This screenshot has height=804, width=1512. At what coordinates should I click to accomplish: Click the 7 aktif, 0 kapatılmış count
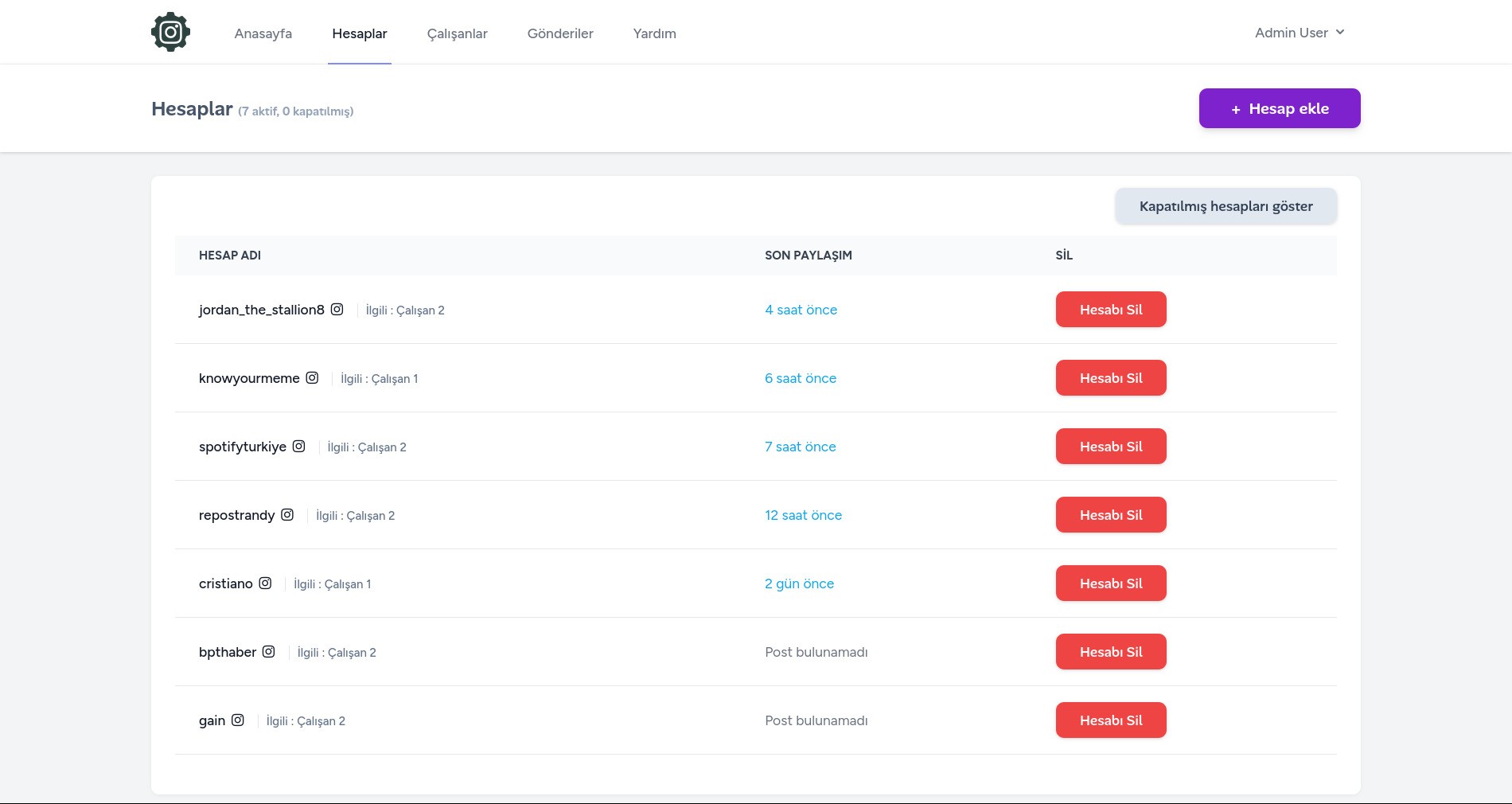tap(296, 111)
